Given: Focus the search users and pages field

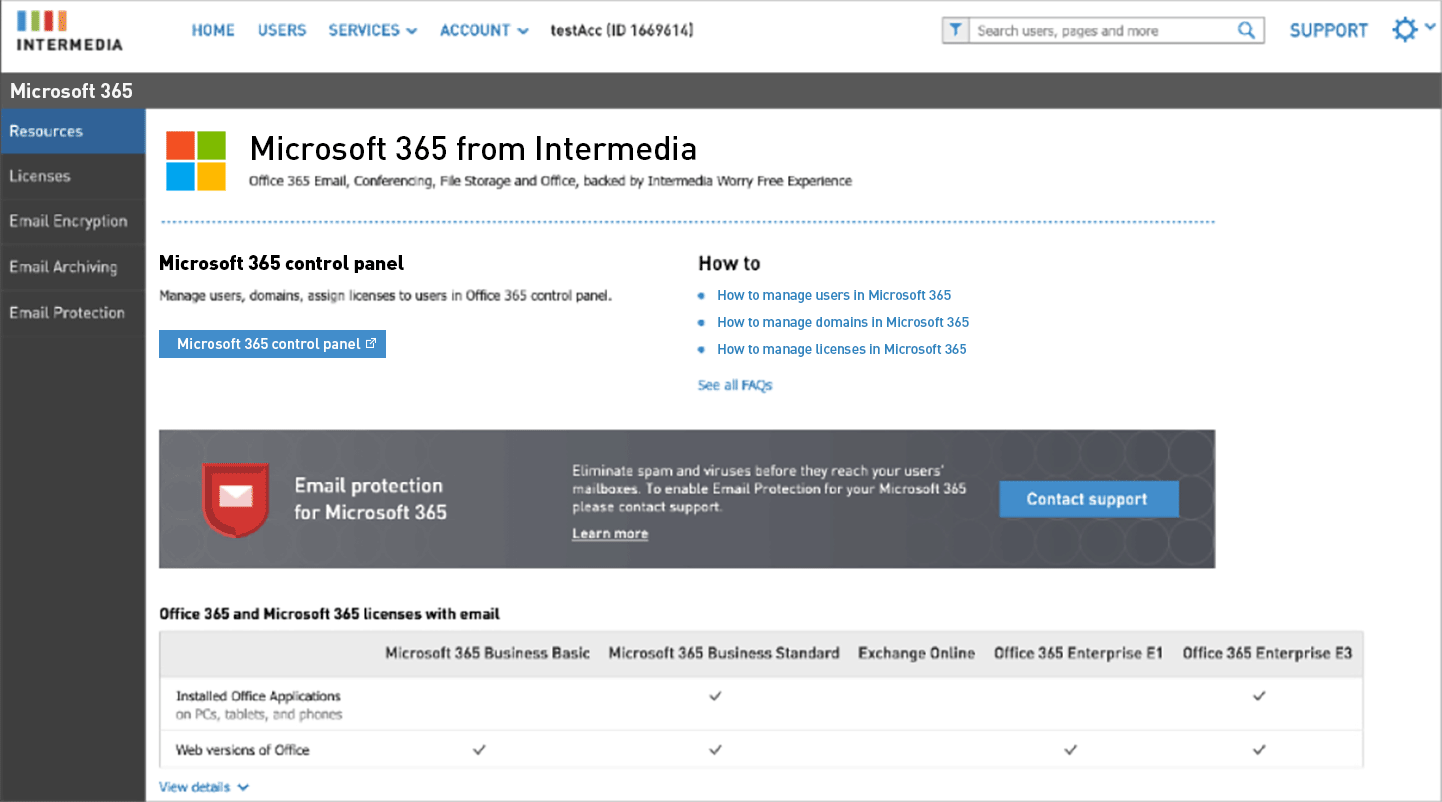Looking at the screenshot, I should [1103, 31].
